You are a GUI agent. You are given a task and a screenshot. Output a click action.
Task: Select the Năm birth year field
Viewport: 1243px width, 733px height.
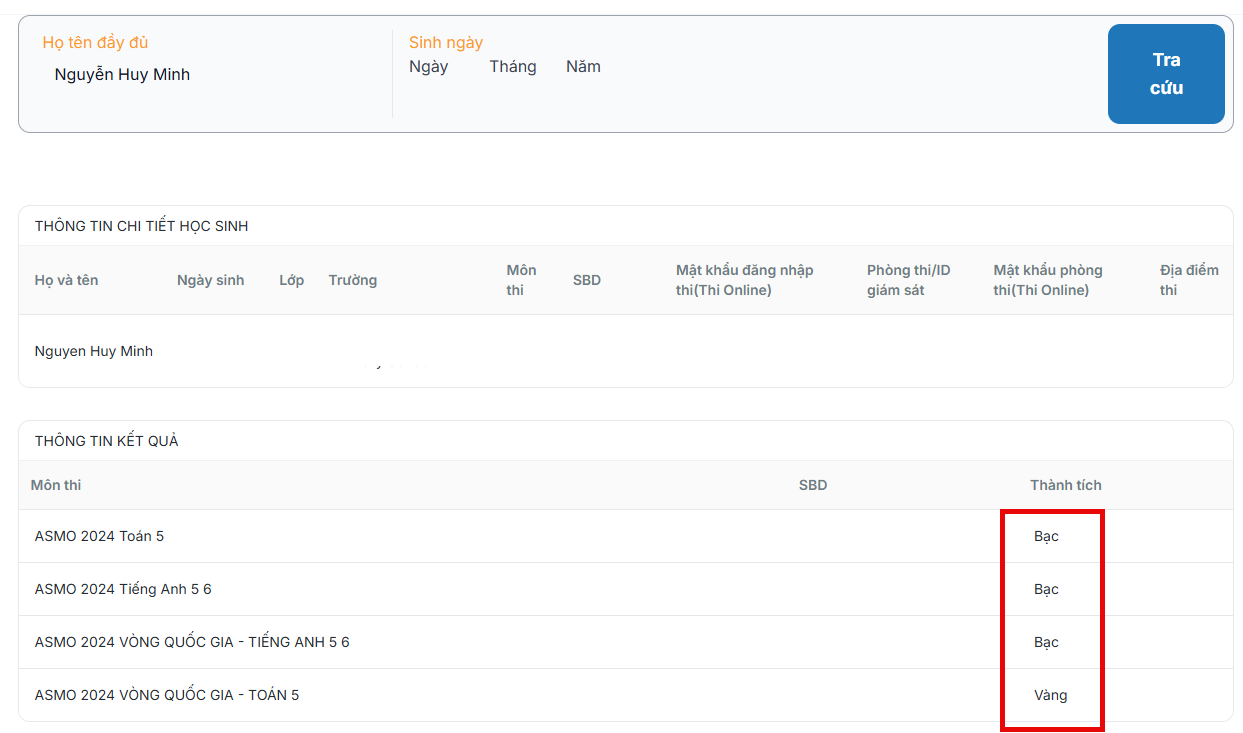(x=583, y=67)
